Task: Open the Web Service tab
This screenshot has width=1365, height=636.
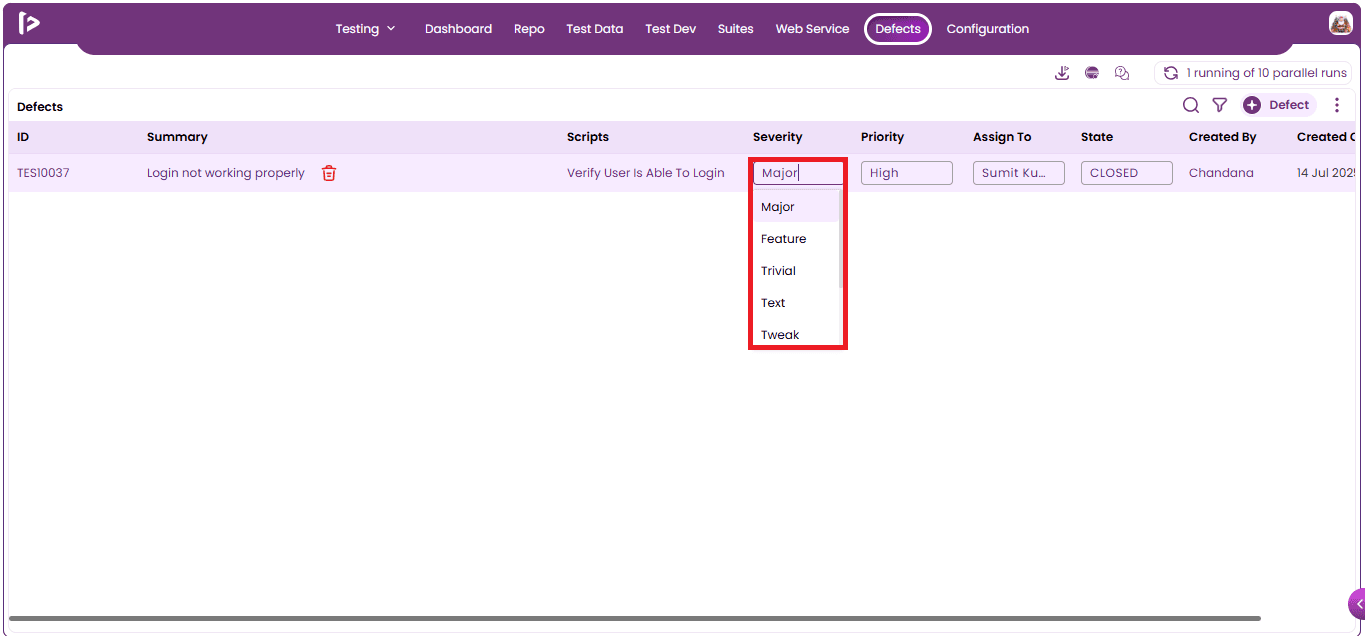Action: click(x=812, y=29)
